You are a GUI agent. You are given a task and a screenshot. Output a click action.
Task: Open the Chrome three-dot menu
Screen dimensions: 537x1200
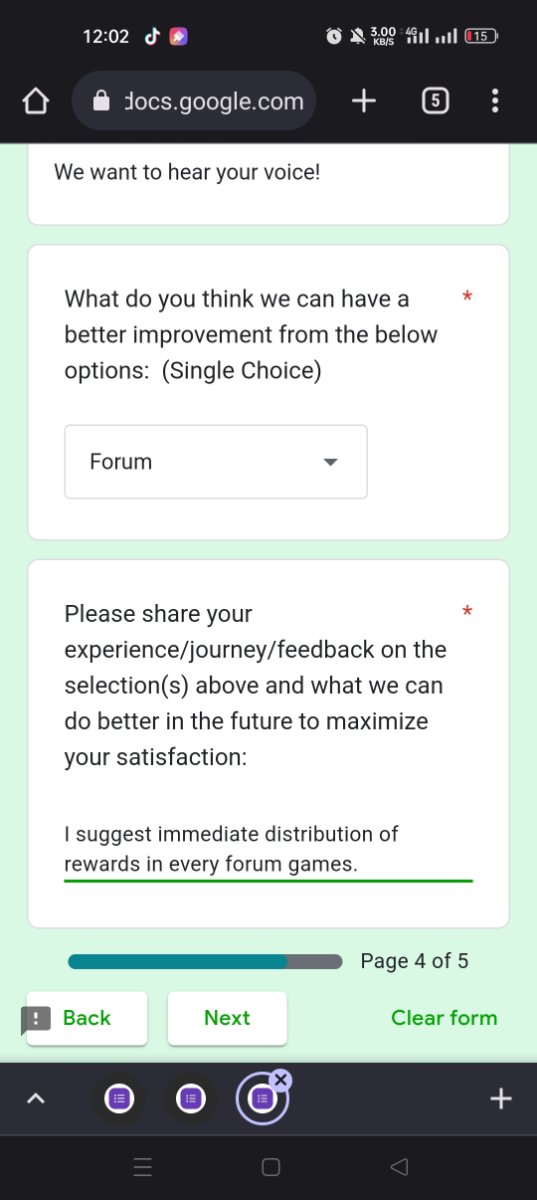(495, 101)
